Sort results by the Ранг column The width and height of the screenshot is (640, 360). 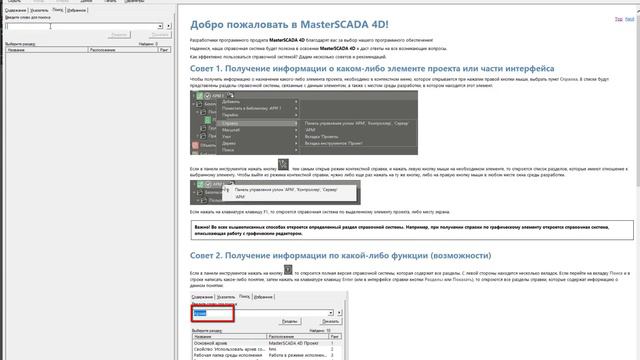(164, 50)
